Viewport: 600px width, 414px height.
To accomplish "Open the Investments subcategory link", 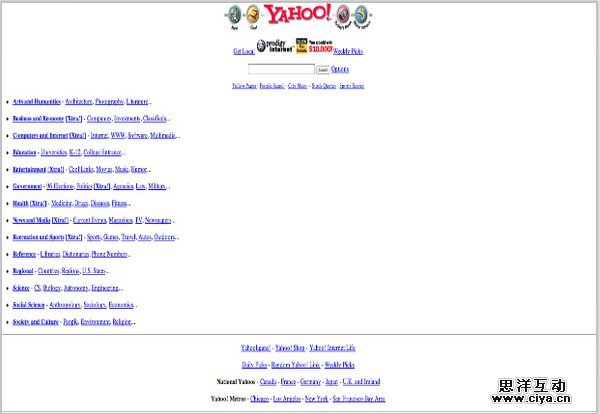I will point(127,119).
